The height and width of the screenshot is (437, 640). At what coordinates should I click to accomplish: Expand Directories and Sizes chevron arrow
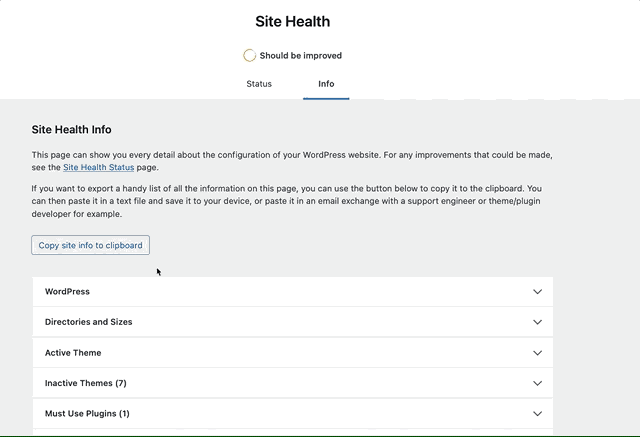(538, 322)
